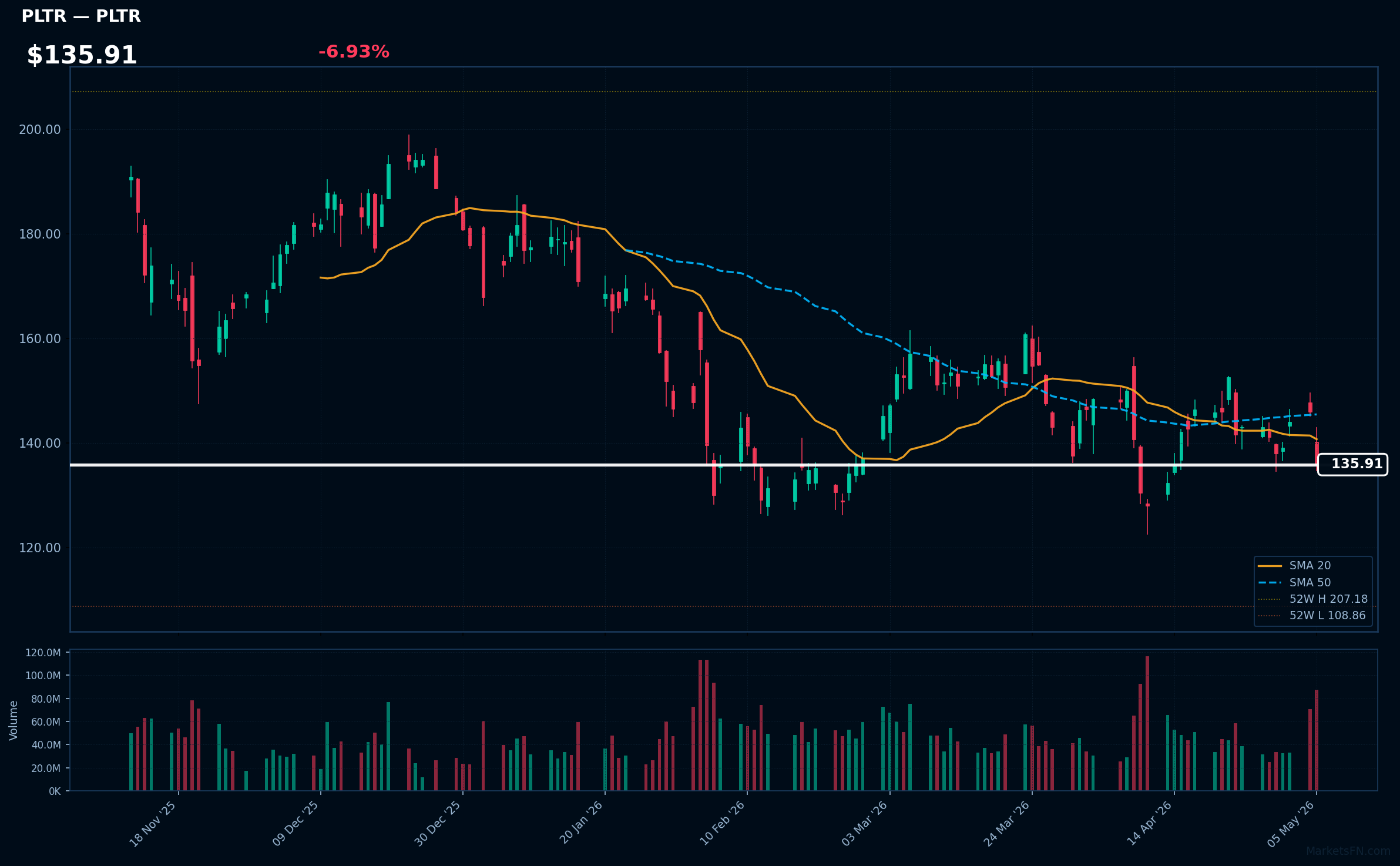Click the 100.0M volume axis label
The height and width of the screenshot is (866, 1400).
pyautogui.click(x=43, y=676)
